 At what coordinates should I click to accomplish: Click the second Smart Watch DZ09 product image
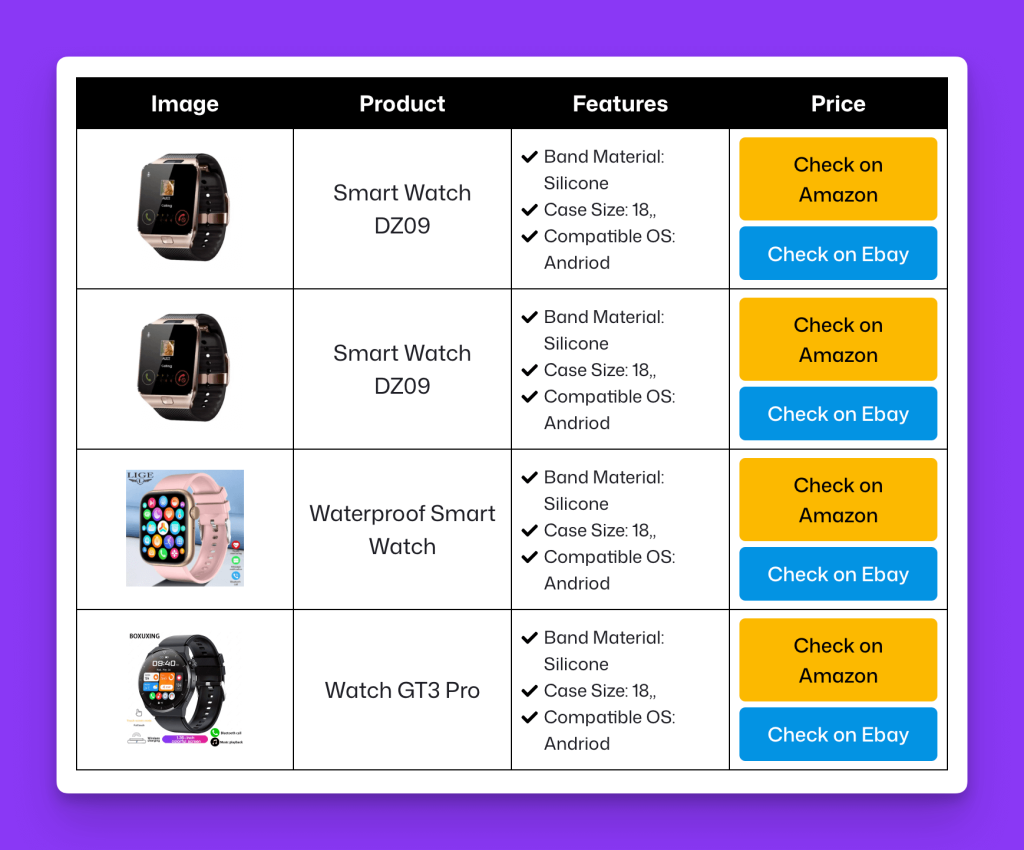point(184,368)
